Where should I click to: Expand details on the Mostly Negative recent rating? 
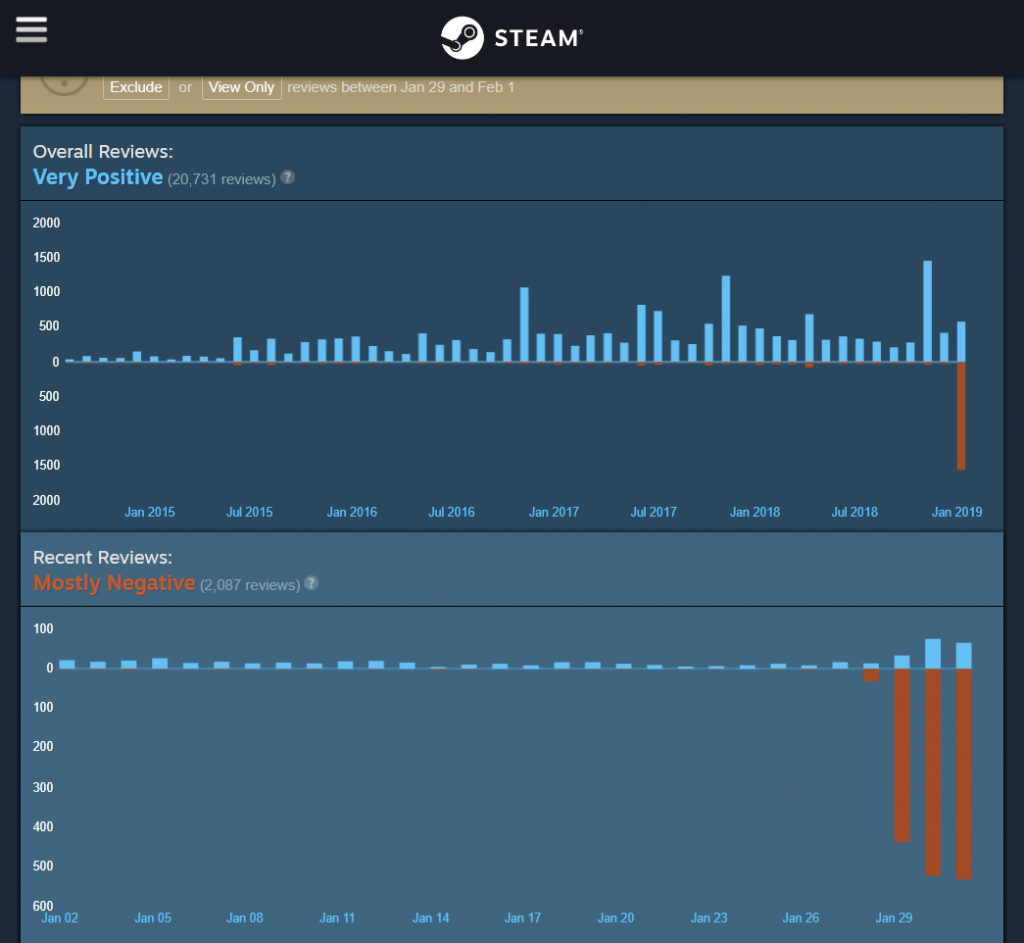pos(113,582)
